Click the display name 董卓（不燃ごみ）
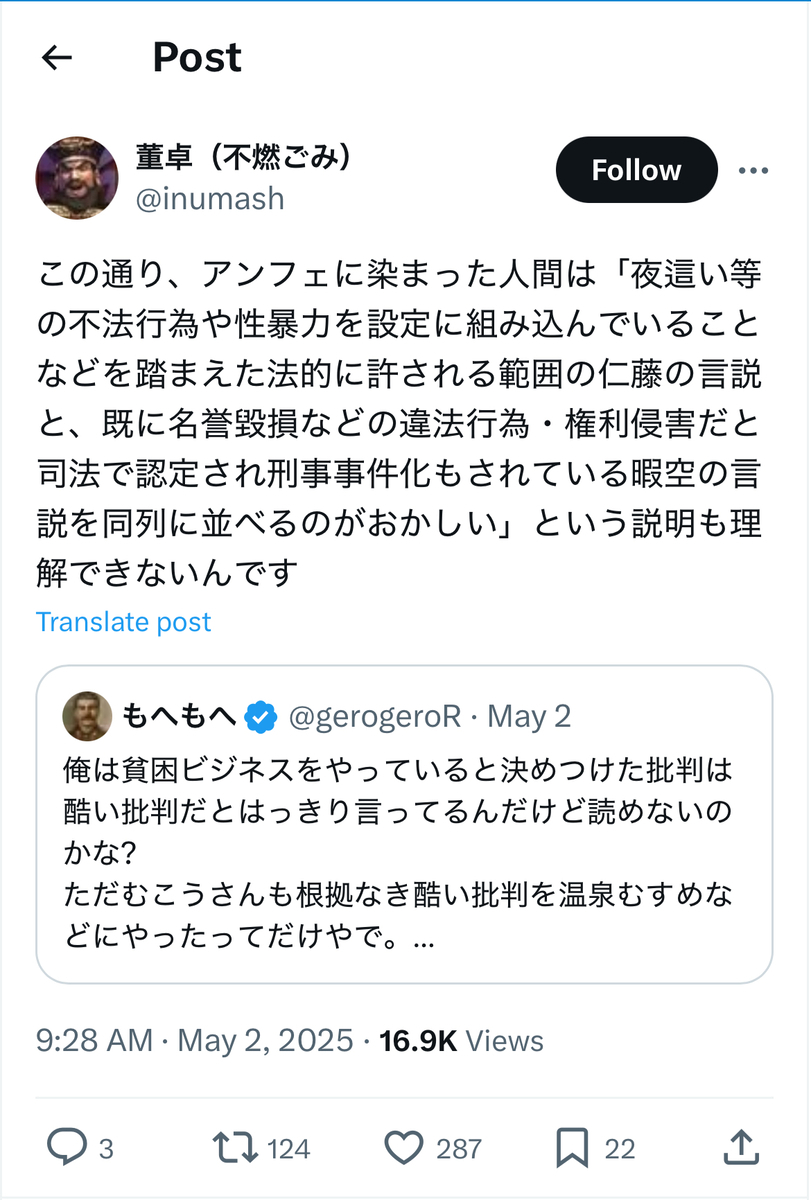 click(243, 156)
